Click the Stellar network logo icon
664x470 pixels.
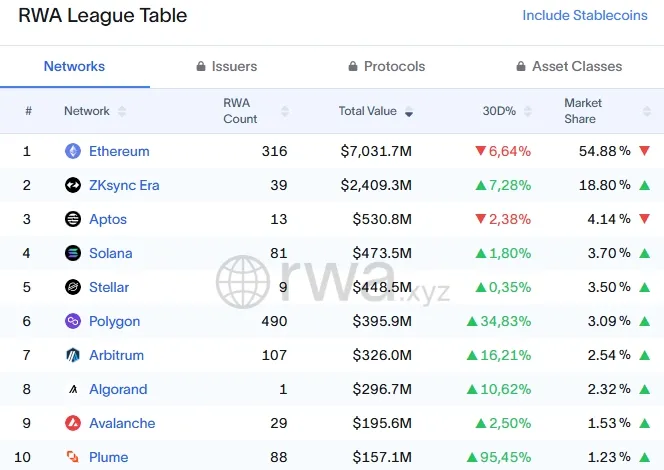point(73,287)
